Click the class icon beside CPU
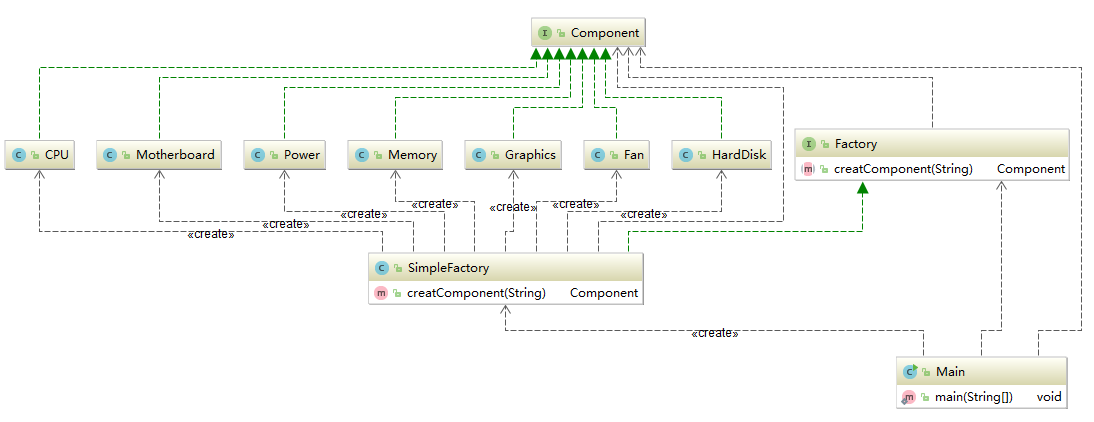 19,155
